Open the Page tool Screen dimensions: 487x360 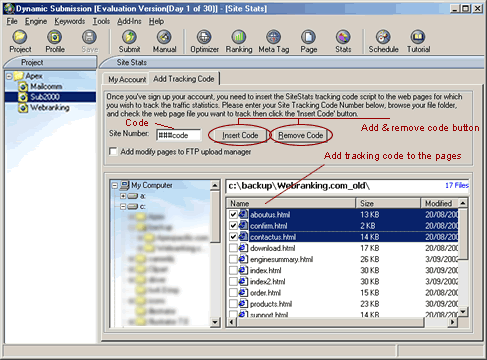309,41
